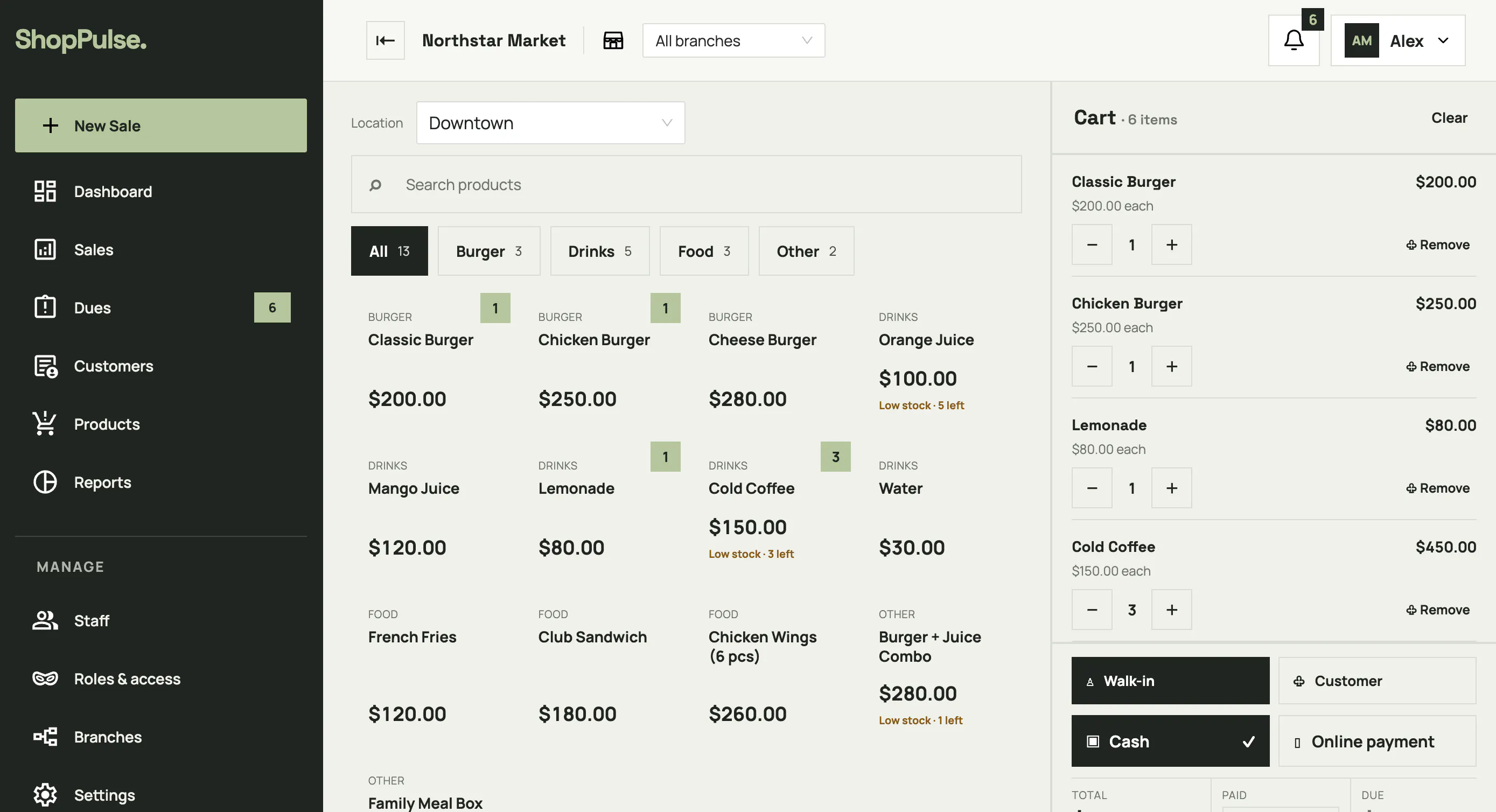The height and width of the screenshot is (812, 1496).
Task: Open Settings gear icon
Action: point(45,795)
